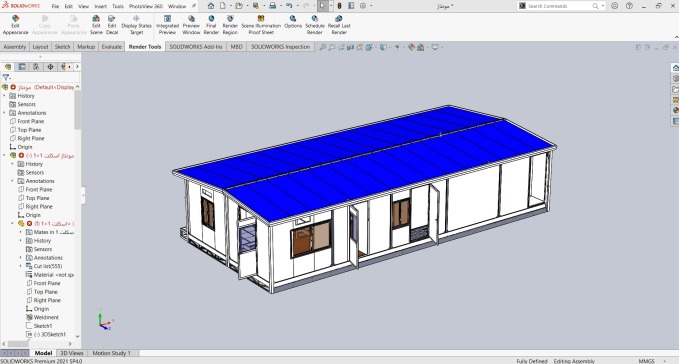Screen dimensions: 679x364
Task: Open the PropertyManager tab
Action: (22, 67)
